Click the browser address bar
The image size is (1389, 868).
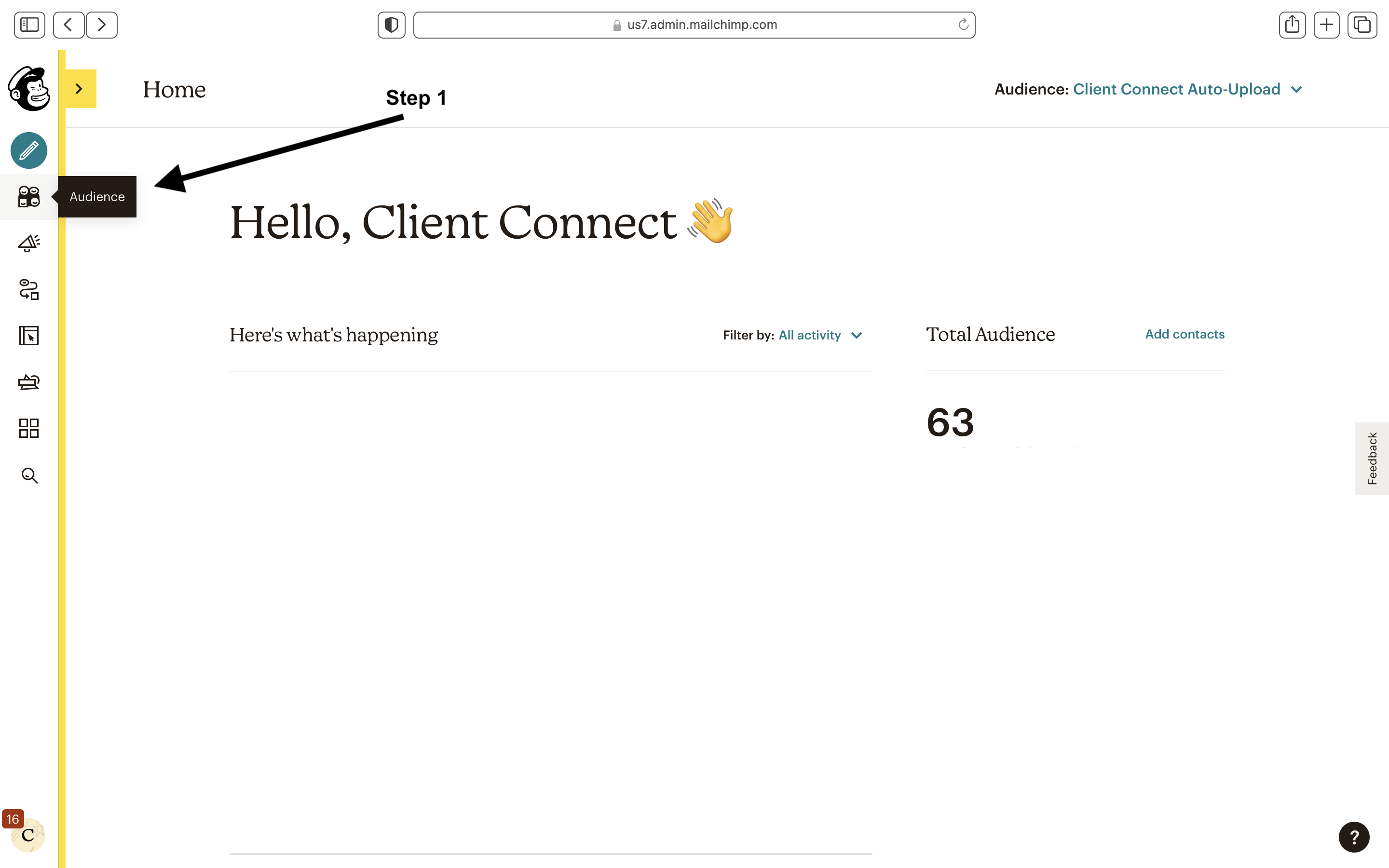coord(694,25)
